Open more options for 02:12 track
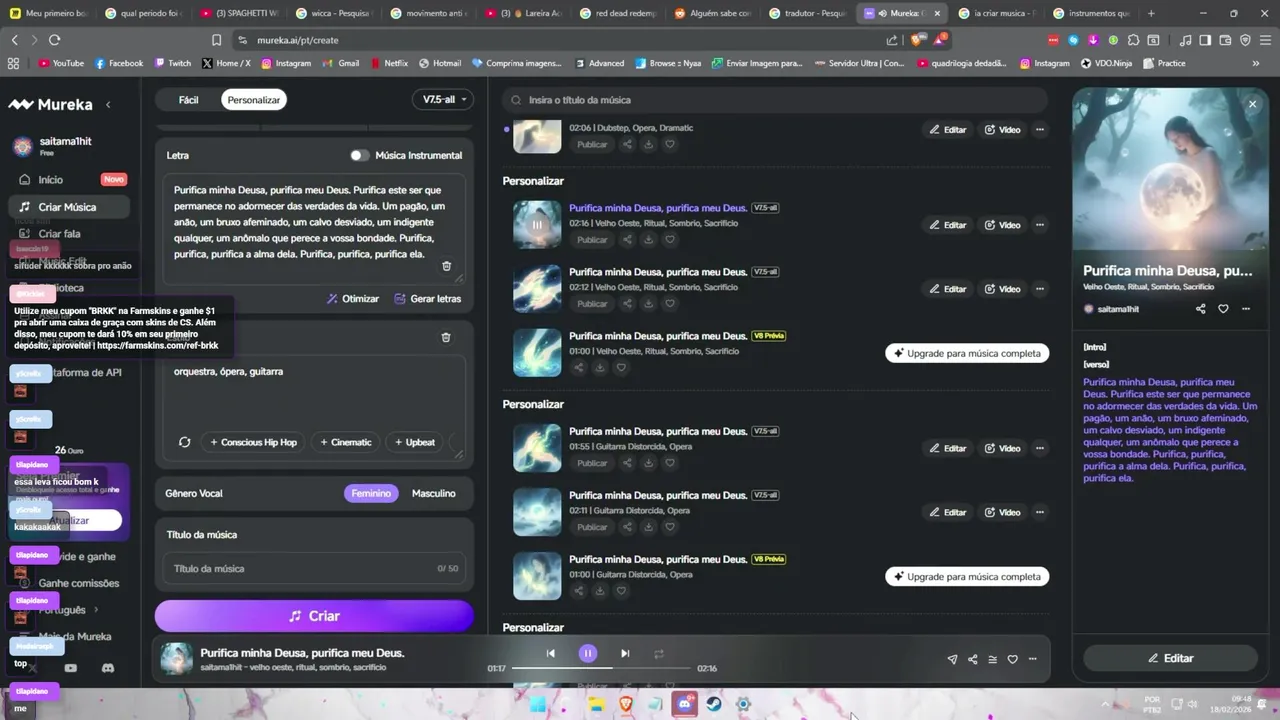The width and height of the screenshot is (1280, 720). point(1040,289)
